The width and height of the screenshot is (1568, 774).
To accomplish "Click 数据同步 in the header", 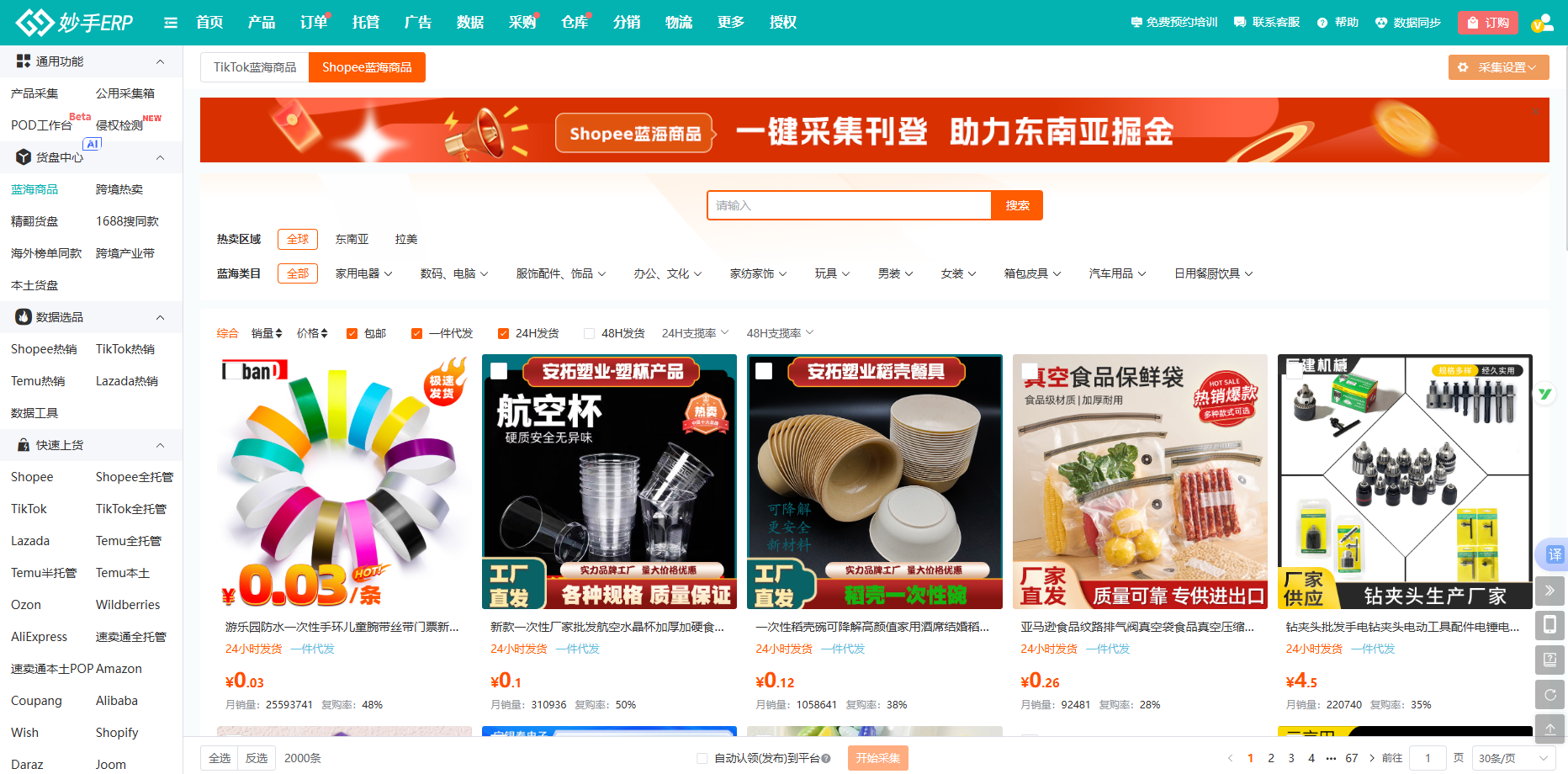I will (1408, 23).
